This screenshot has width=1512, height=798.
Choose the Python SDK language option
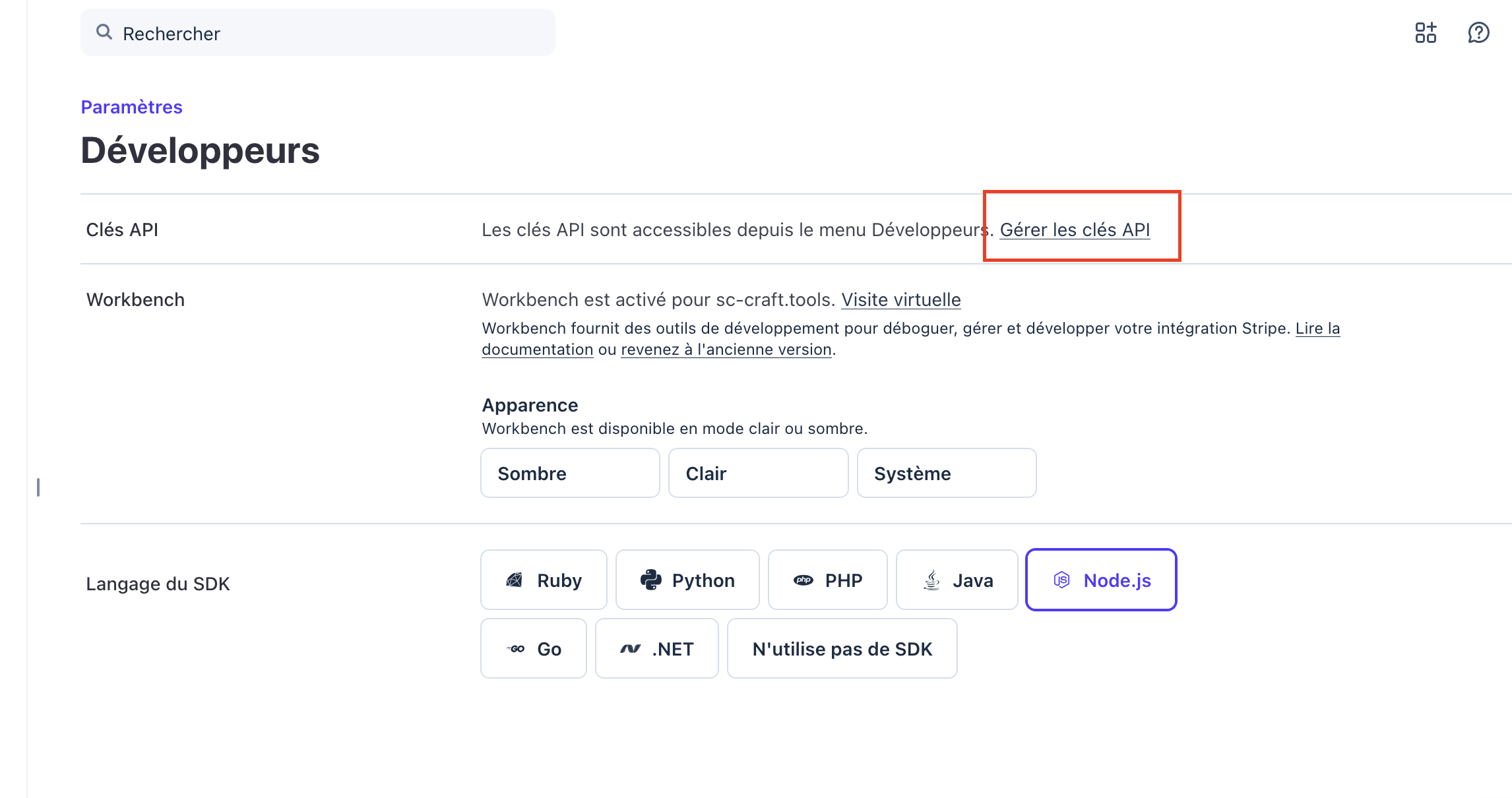pos(687,580)
